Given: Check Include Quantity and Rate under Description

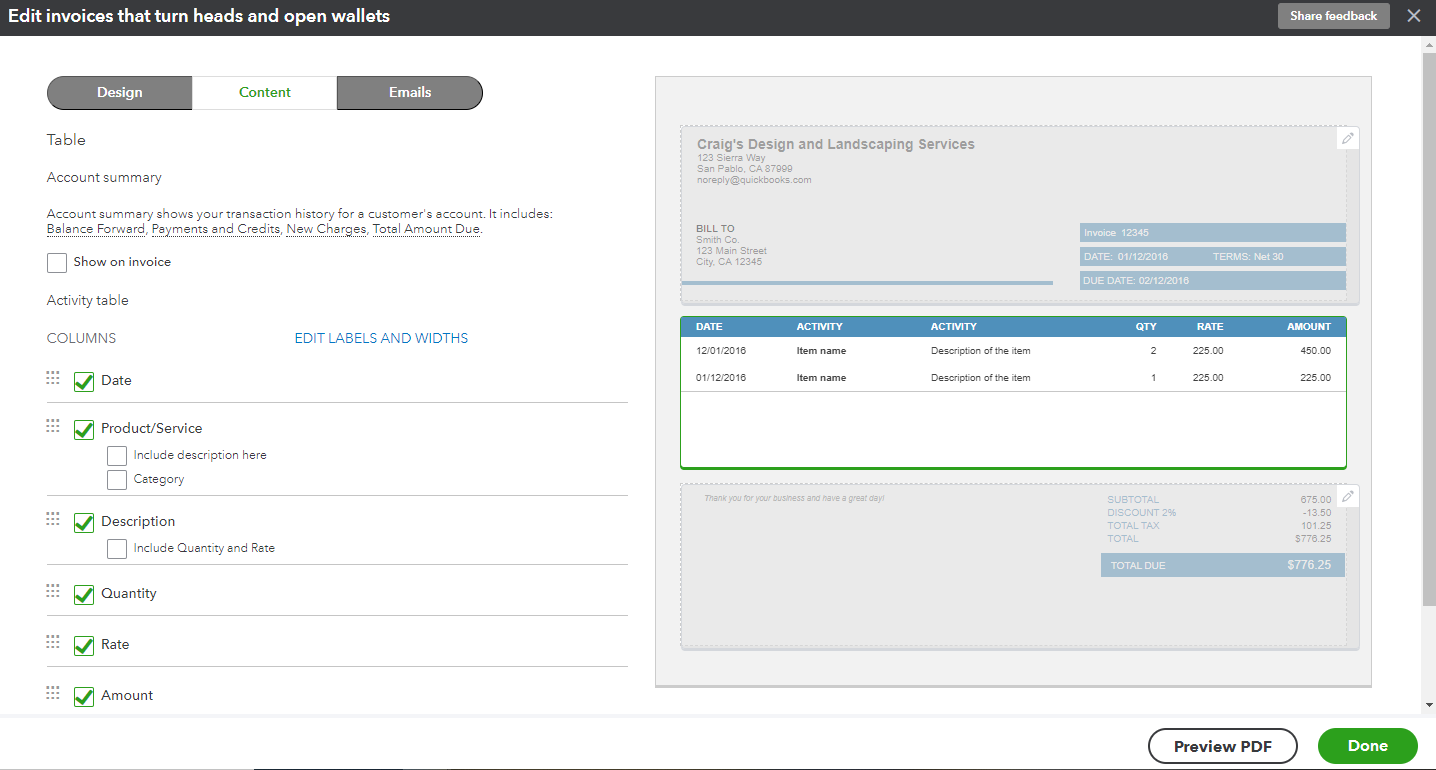Looking at the screenshot, I should (x=117, y=548).
